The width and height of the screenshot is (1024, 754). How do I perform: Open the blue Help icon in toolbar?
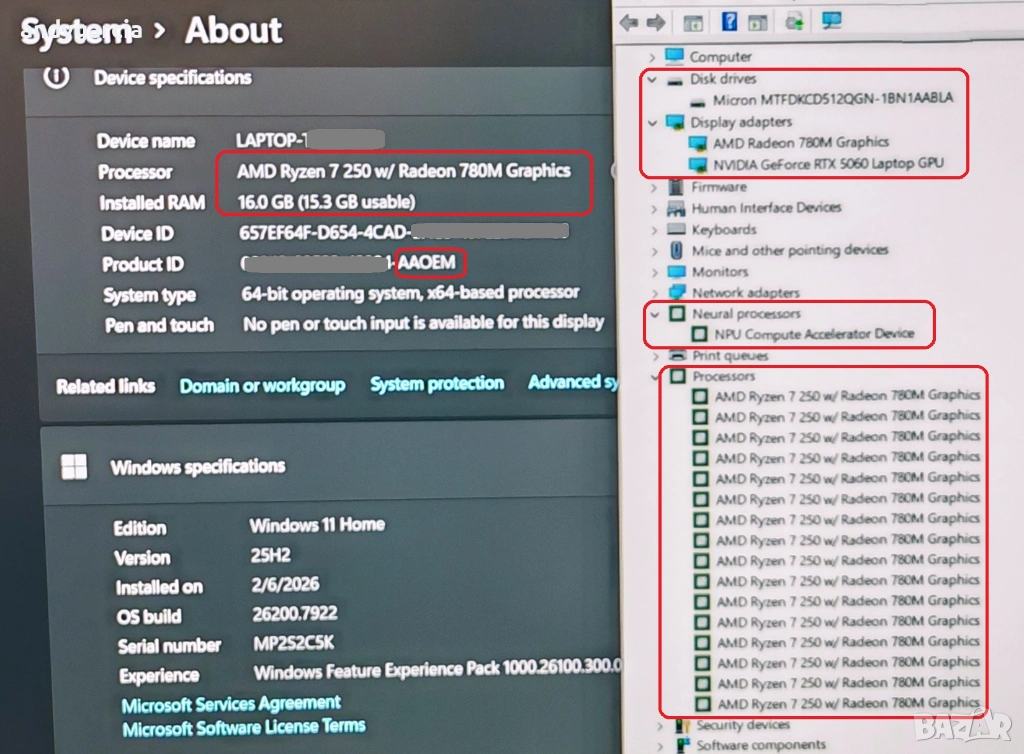[730, 21]
